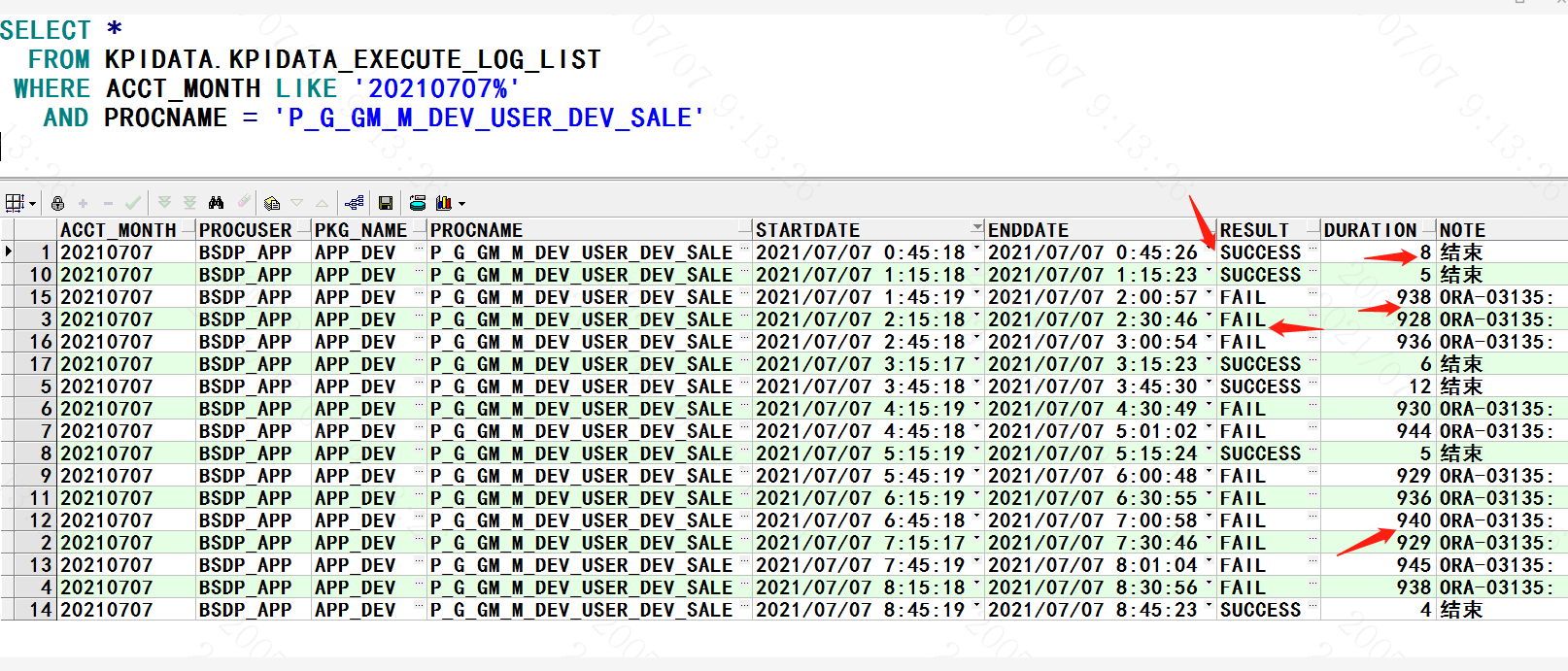
Task: Select the STARTDATE column header
Action: click(869, 230)
